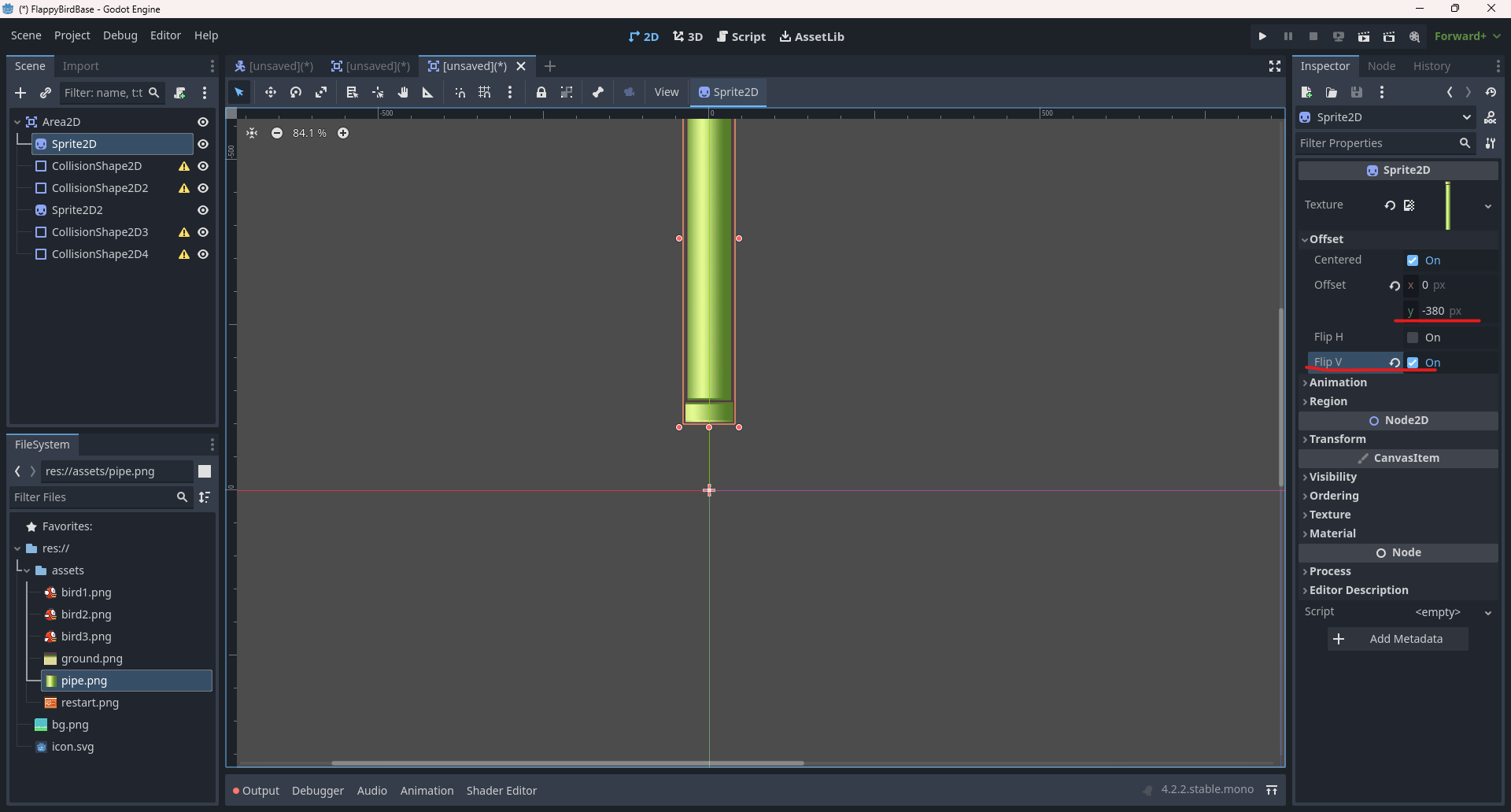Click the Texture pipe preview thumbnail
Image resolution: width=1511 pixels, height=812 pixels.
click(x=1447, y=205)
